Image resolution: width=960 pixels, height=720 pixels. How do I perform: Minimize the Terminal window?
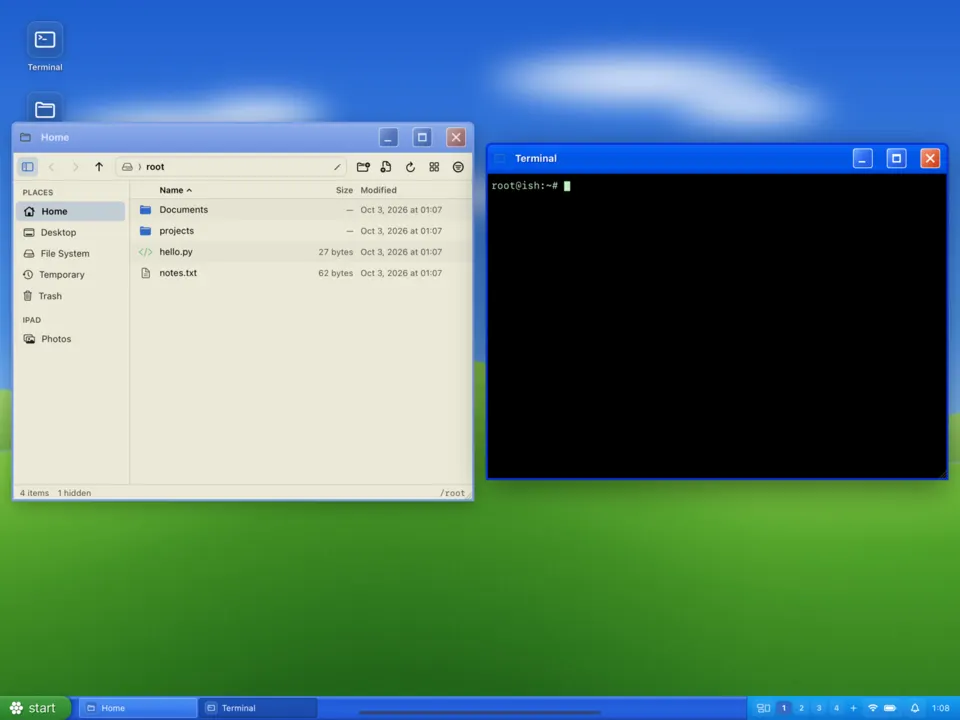point(863,159)
